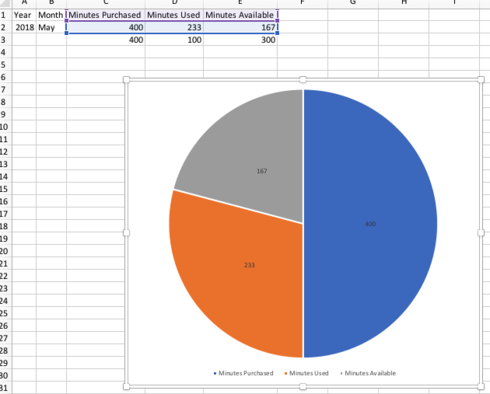Click the Minutes Purchased legend entry
This screenshot has height=394, width=490.
243,373
